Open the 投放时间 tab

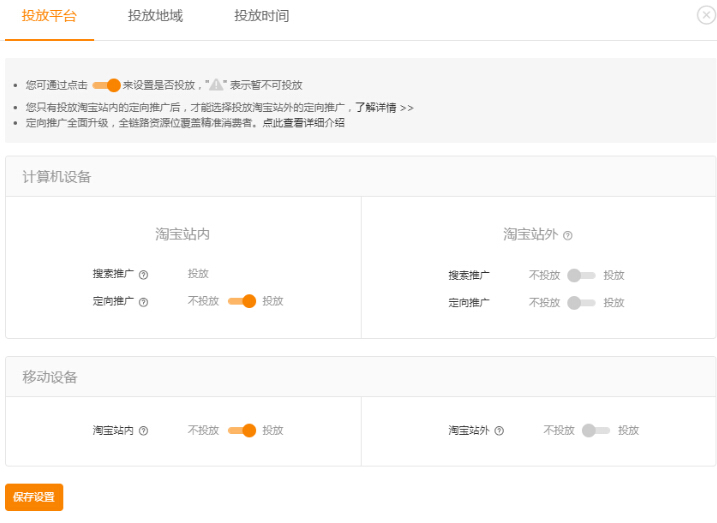pyautogui.click(x=261, y=16)
